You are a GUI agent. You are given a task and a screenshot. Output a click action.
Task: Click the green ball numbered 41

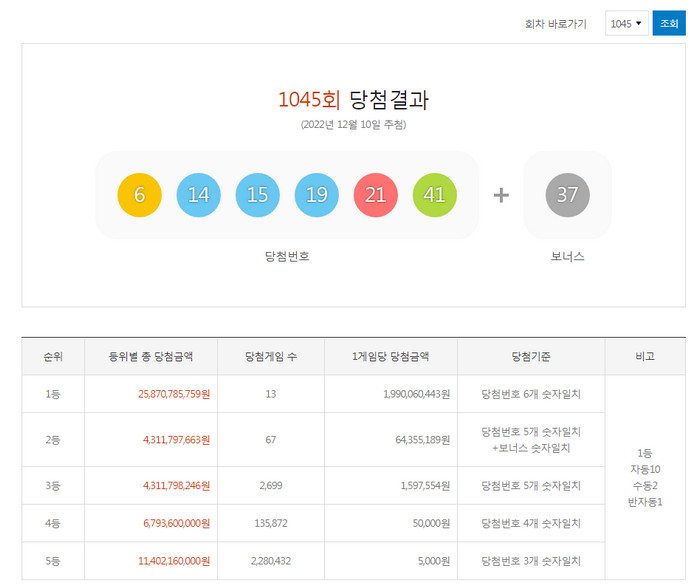[435, 195]
